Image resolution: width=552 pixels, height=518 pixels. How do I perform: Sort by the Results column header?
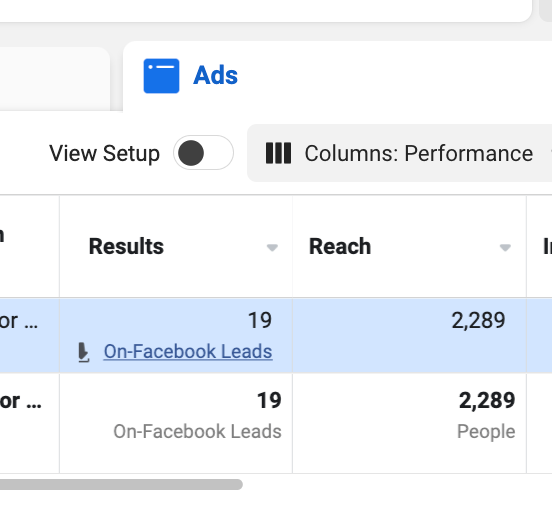pos(126,246)
